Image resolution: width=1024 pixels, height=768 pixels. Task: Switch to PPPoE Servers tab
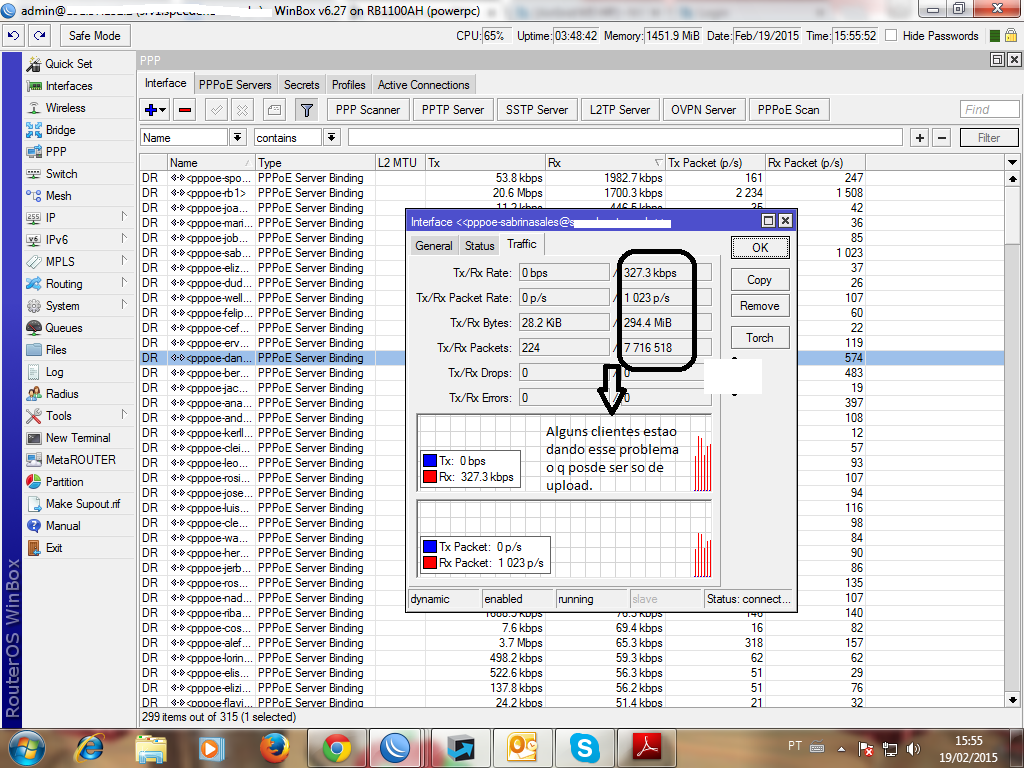pyautogui.click(x=235, y=85)
